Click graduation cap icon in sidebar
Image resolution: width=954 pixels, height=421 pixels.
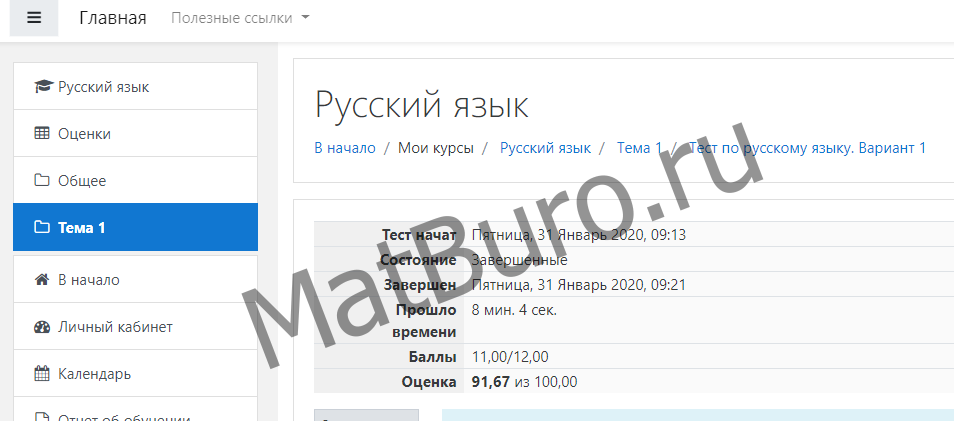point(42,87)
